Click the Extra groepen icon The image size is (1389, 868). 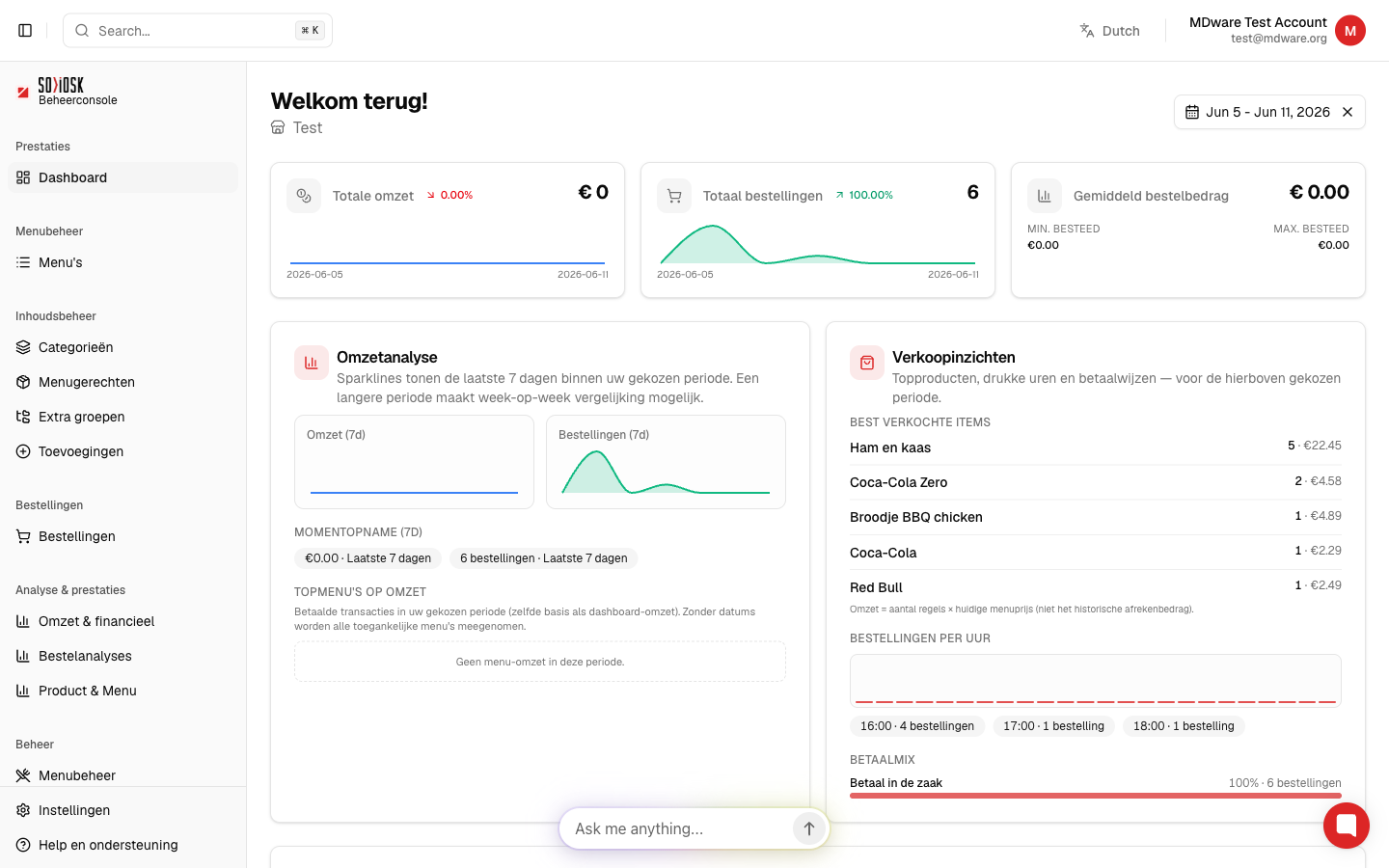pos(23,417)
